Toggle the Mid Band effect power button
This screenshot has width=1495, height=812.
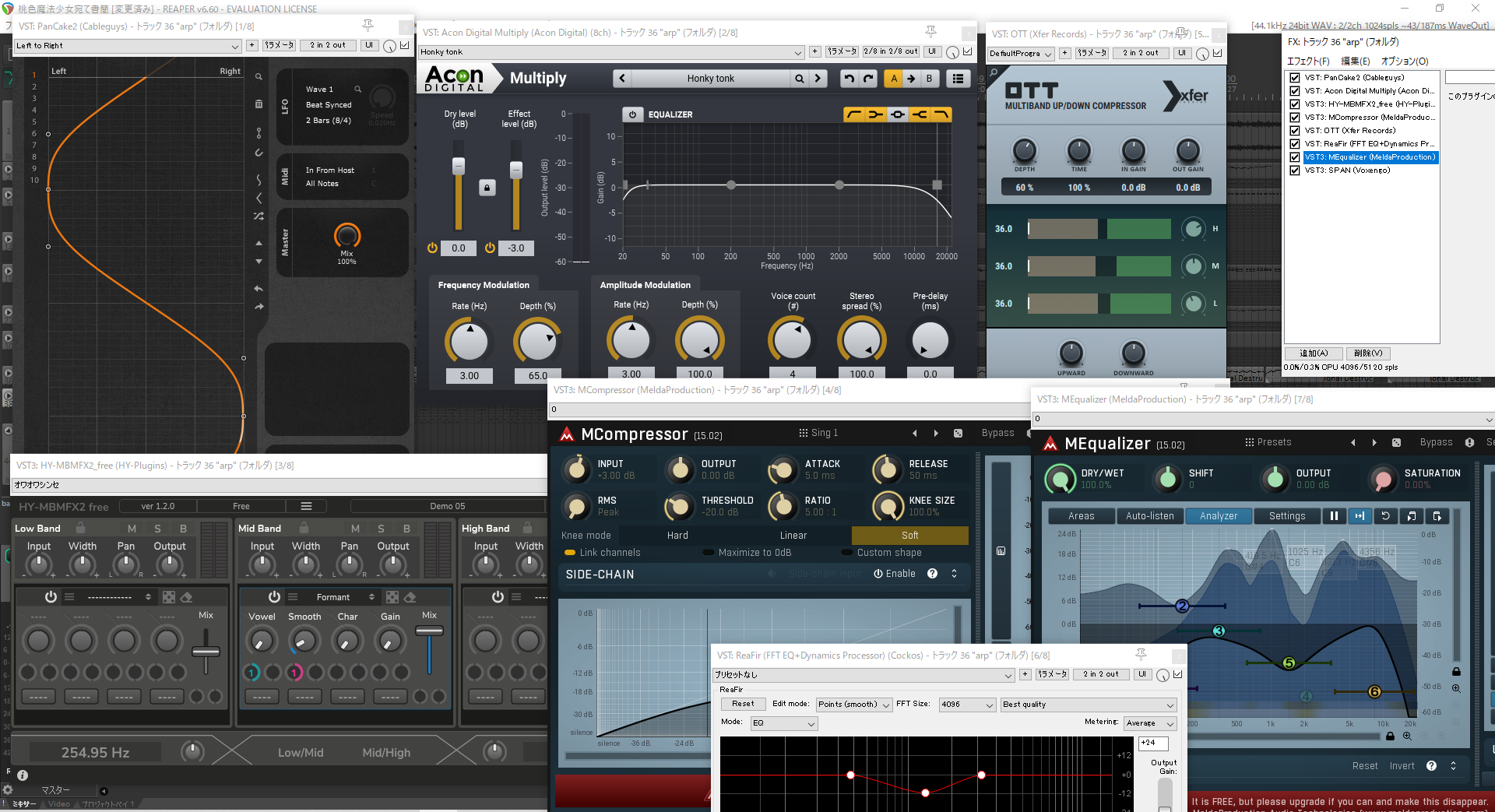pyautogui.click(x=274, y=597)
